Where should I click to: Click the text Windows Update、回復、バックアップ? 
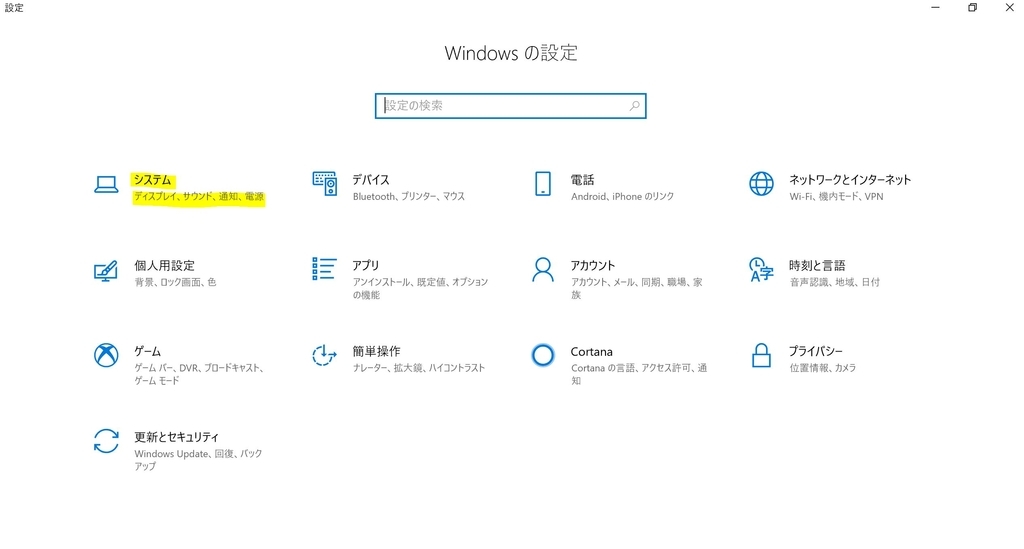coord(199,460)
